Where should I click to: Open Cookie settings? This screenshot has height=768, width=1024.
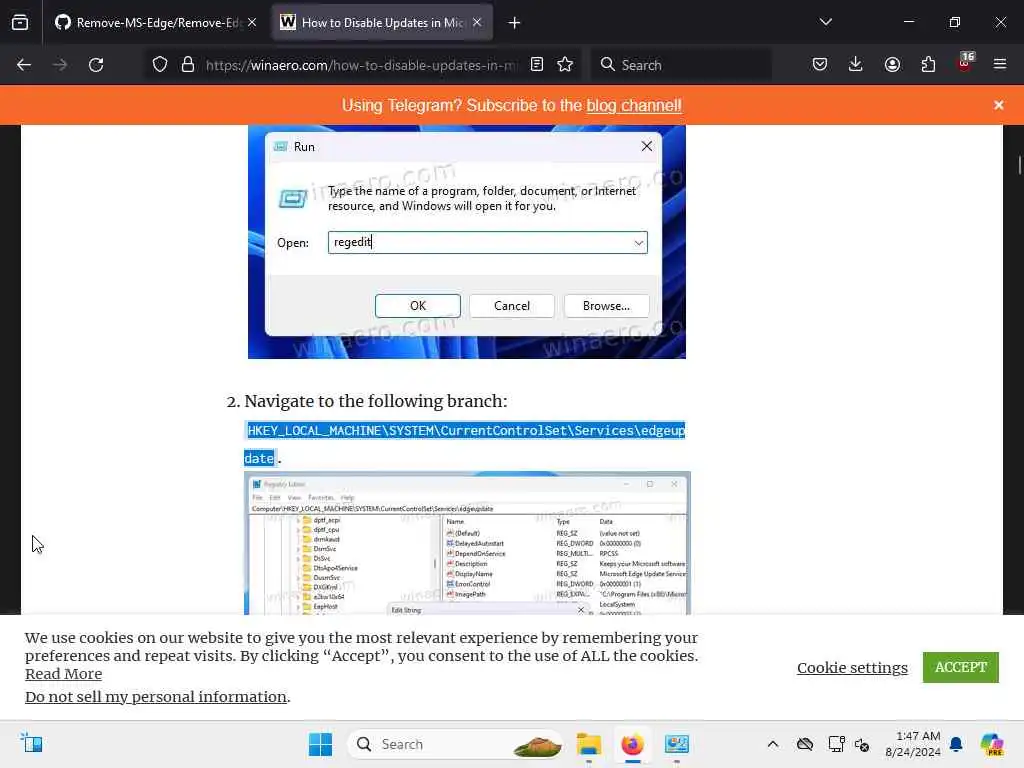click(x=852, y=667)
